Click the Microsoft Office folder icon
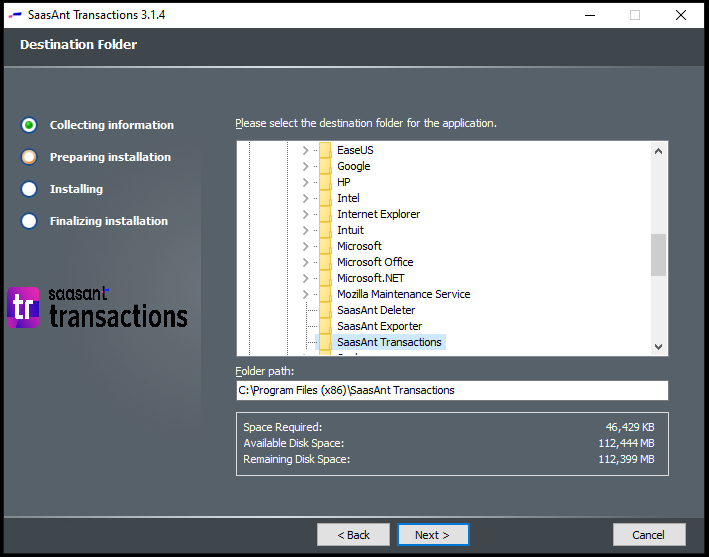 click(325, 262)
